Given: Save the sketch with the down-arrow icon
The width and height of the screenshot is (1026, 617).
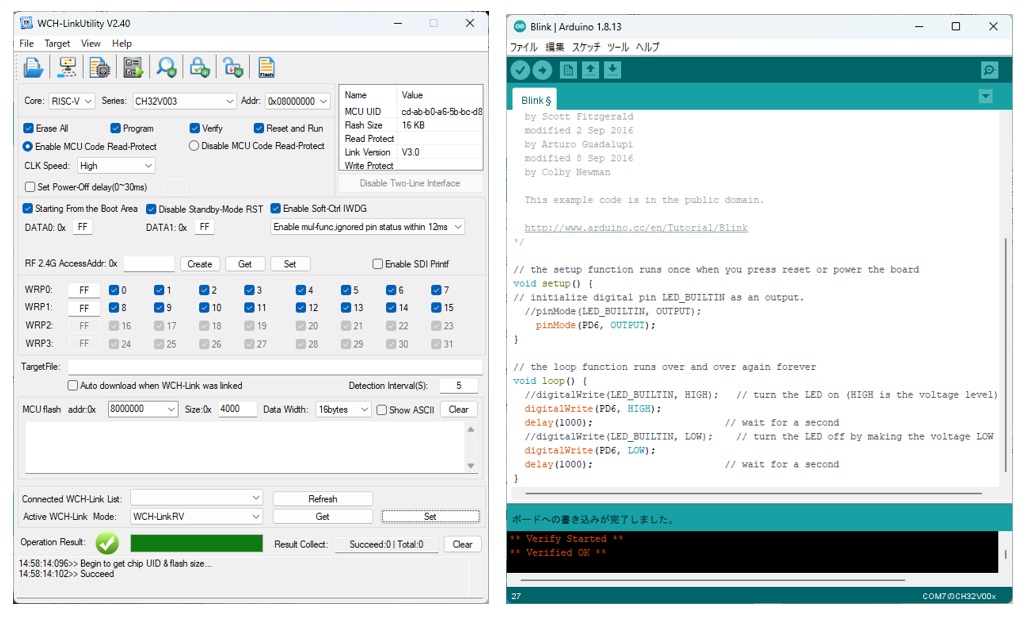Looking at the screenshot, I should pyautogui.click(x=612, y=70).
